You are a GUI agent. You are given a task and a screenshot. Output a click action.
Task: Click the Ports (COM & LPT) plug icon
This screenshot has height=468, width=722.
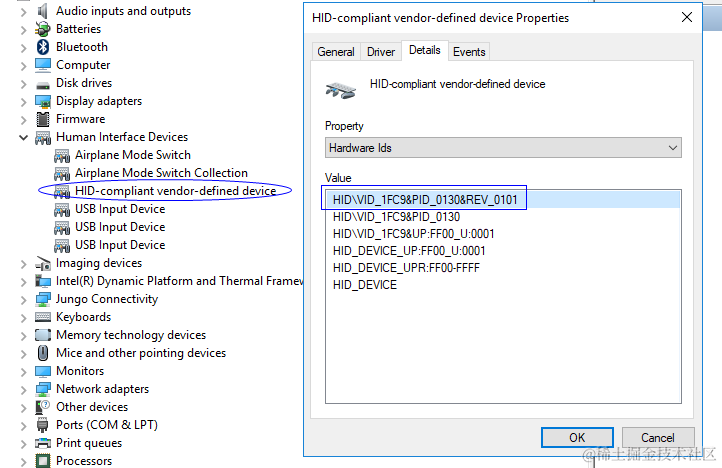42,425
